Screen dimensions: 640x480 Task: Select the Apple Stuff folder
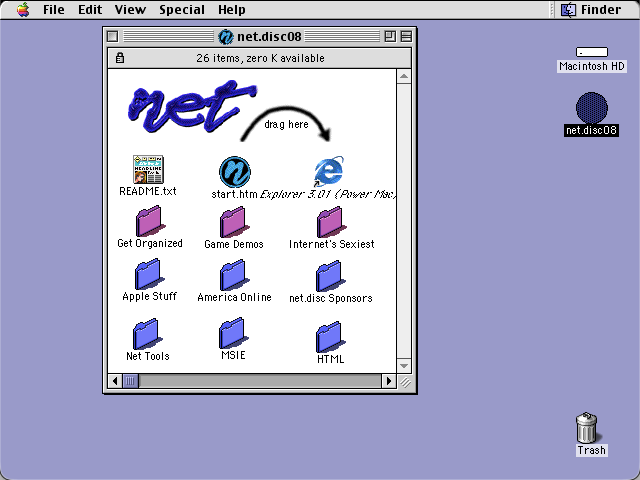click(x=149, y=274)
